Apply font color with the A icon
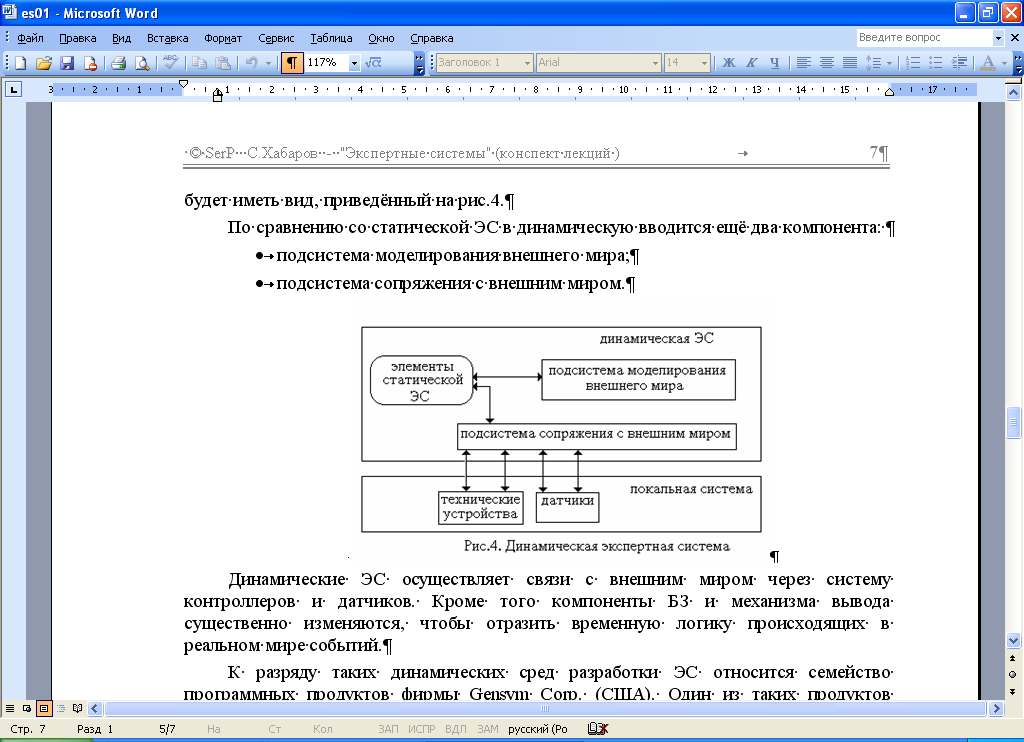The image size is (1024, 742). tap(988, 63)
